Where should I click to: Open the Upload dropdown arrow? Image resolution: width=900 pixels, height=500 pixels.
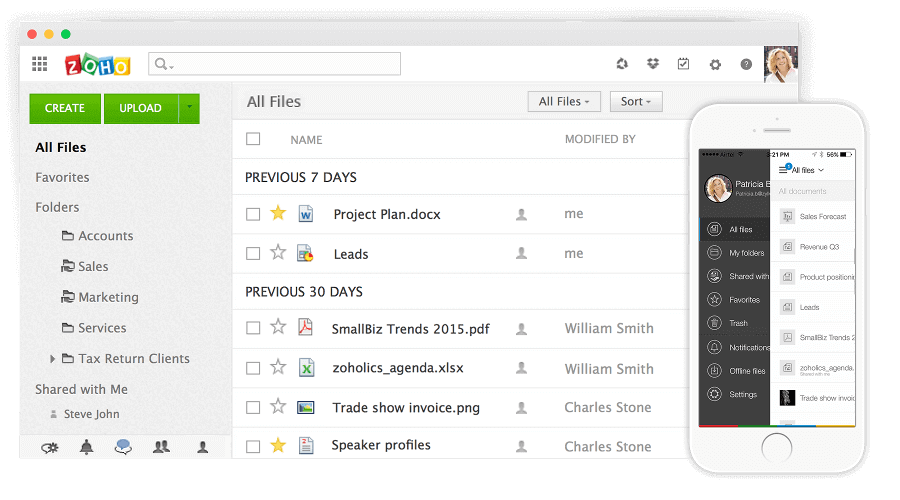click(x=190, y=108)
